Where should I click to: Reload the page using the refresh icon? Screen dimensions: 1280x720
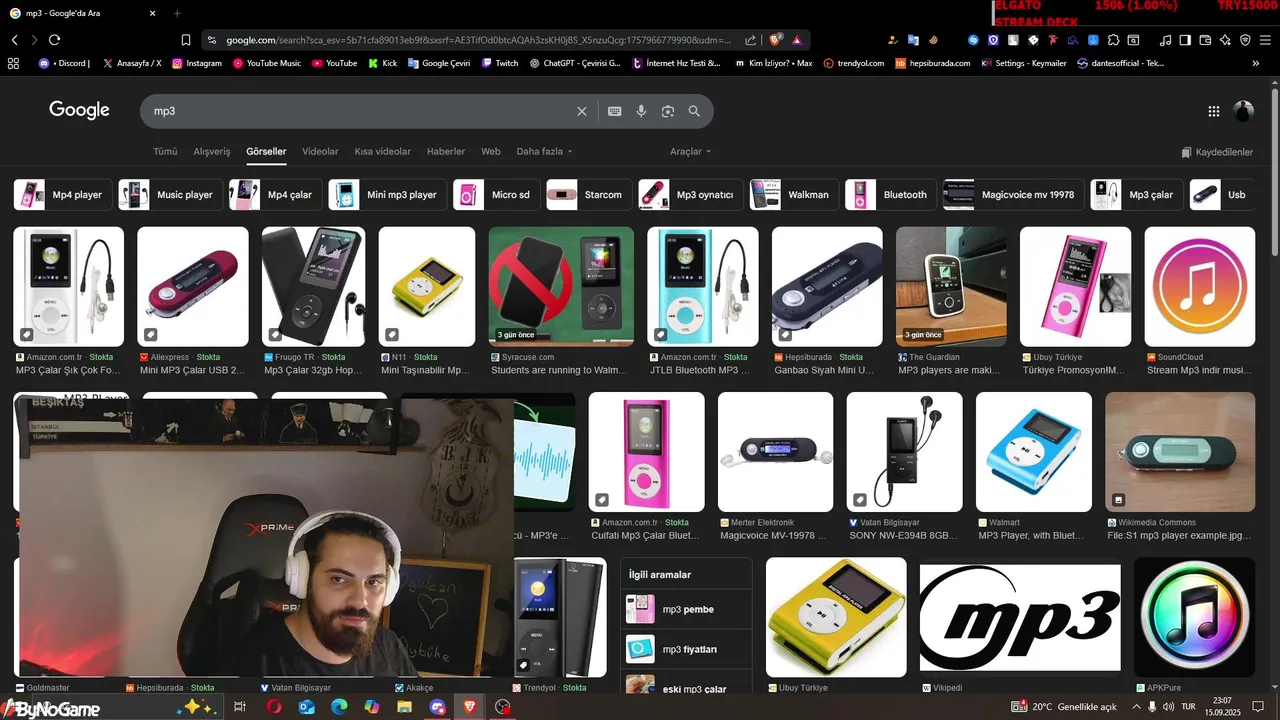point(54,40)
